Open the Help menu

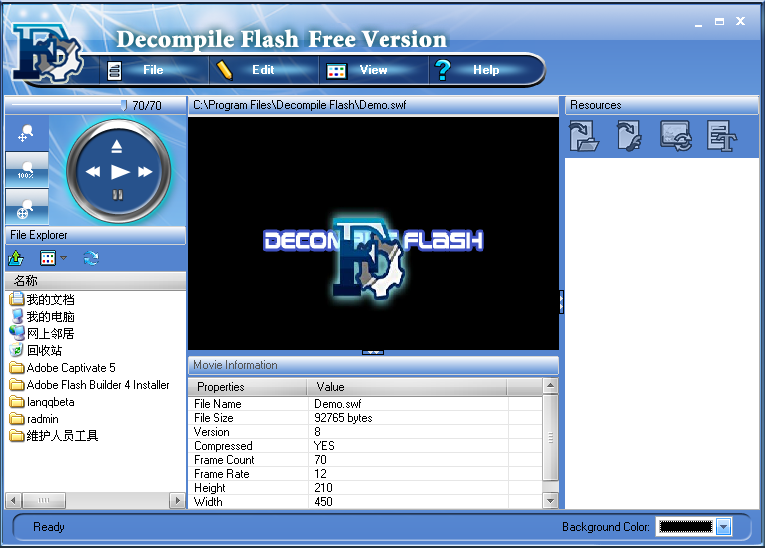(485, 70)
